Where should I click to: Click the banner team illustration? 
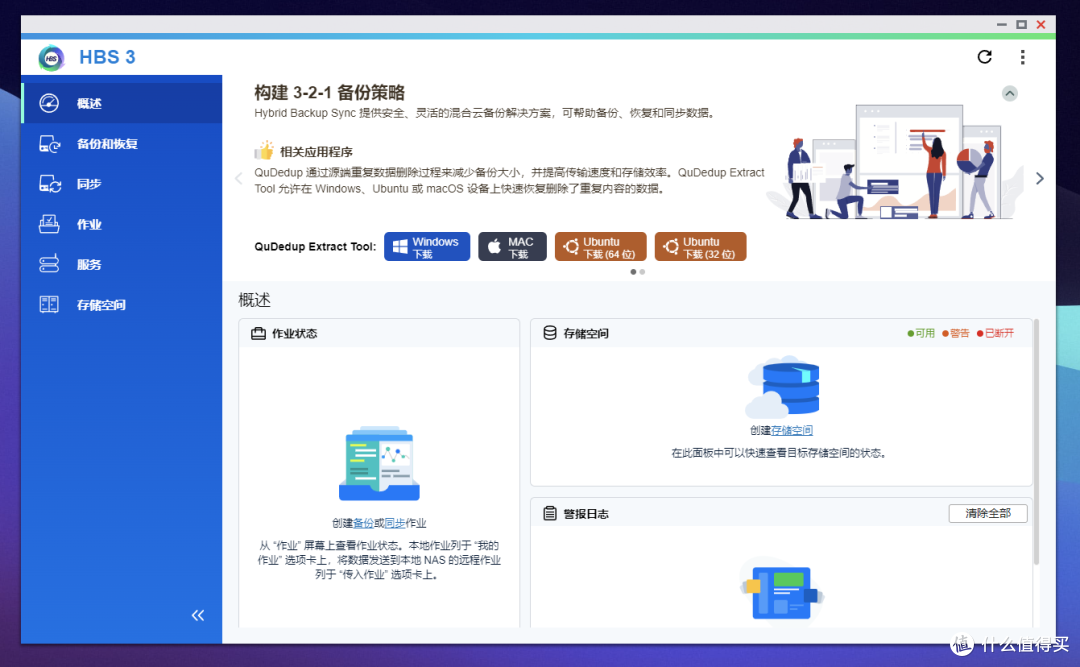click(x=895, y=163)
